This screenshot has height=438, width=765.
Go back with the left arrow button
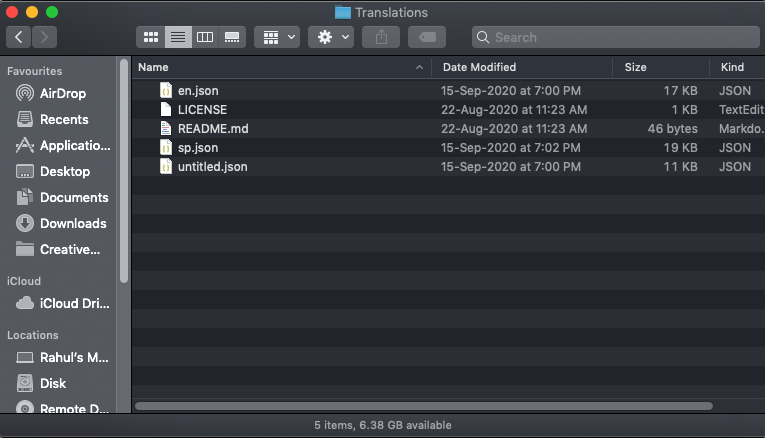click(19, 37)
